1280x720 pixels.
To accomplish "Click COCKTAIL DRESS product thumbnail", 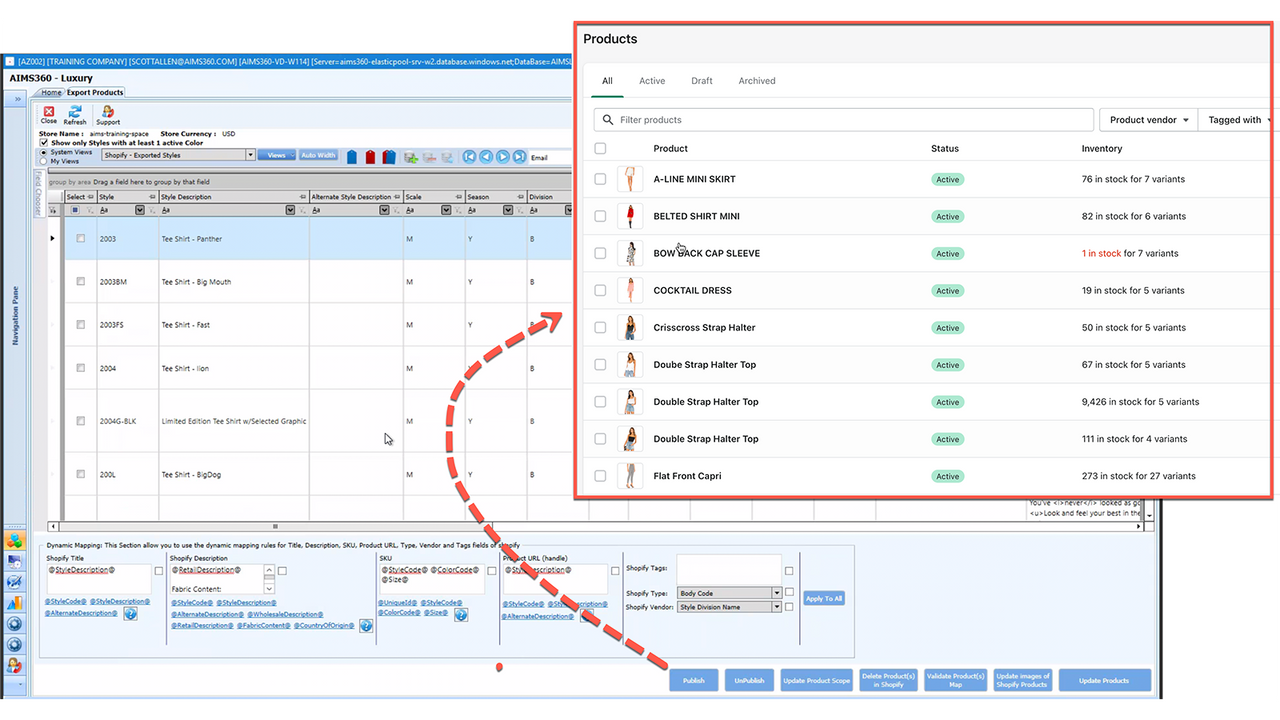I will click(x=629, y=290).
